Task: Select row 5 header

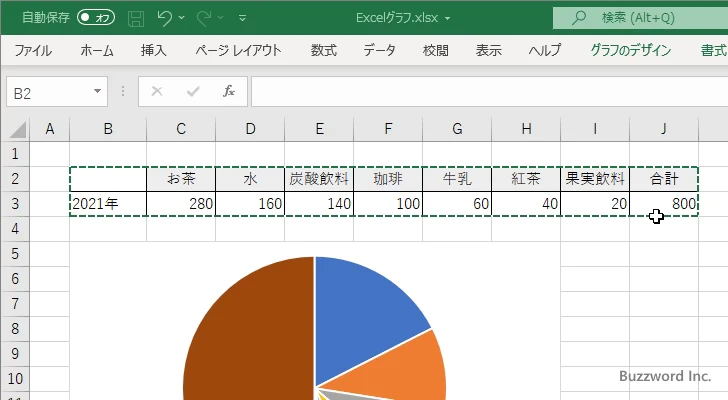Action: click(x=15, y=254)
